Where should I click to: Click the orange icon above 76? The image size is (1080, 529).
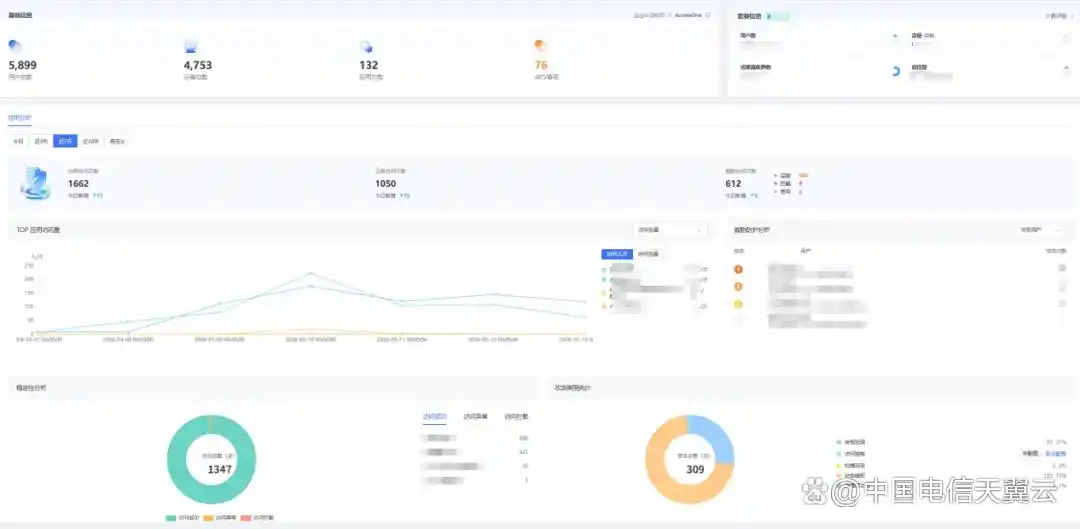[541, 46]
